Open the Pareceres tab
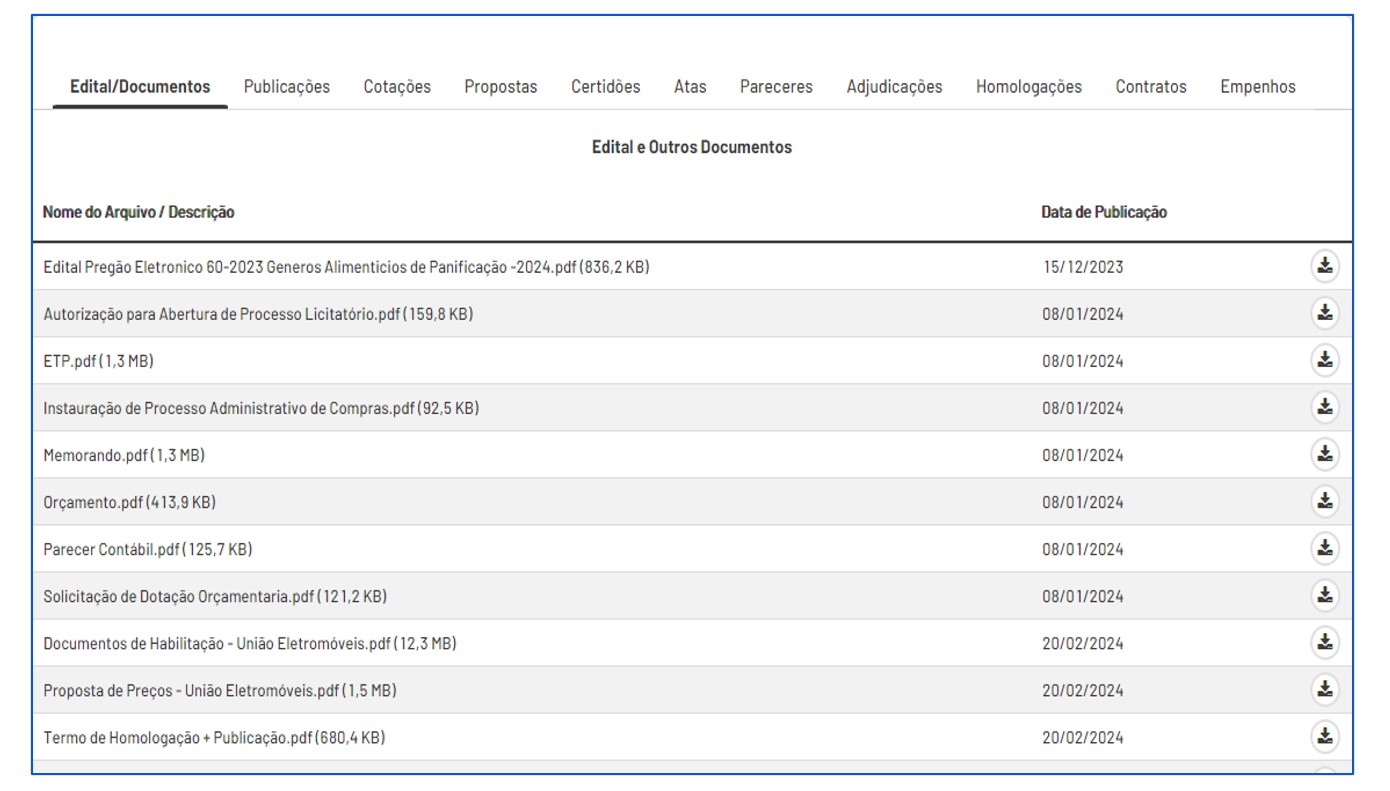This screenshot has height=791, width=1390. (x=776, y=87)
